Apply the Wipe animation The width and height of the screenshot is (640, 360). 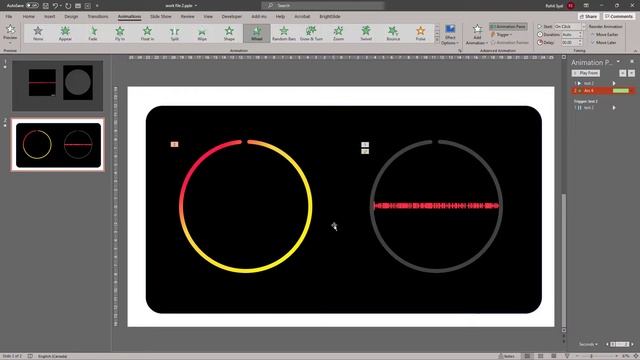202,33
